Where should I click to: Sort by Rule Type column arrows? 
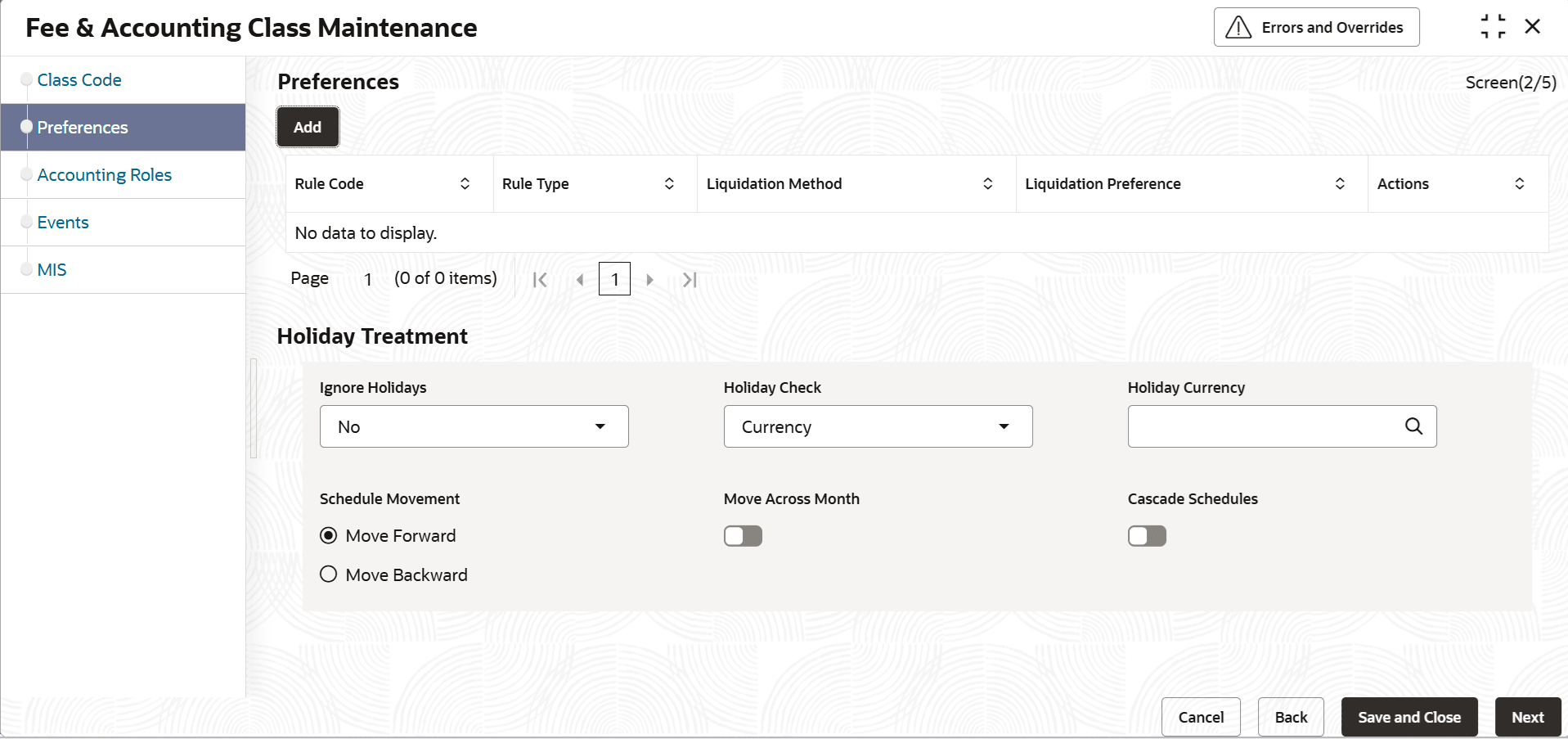tap(669, 184)
